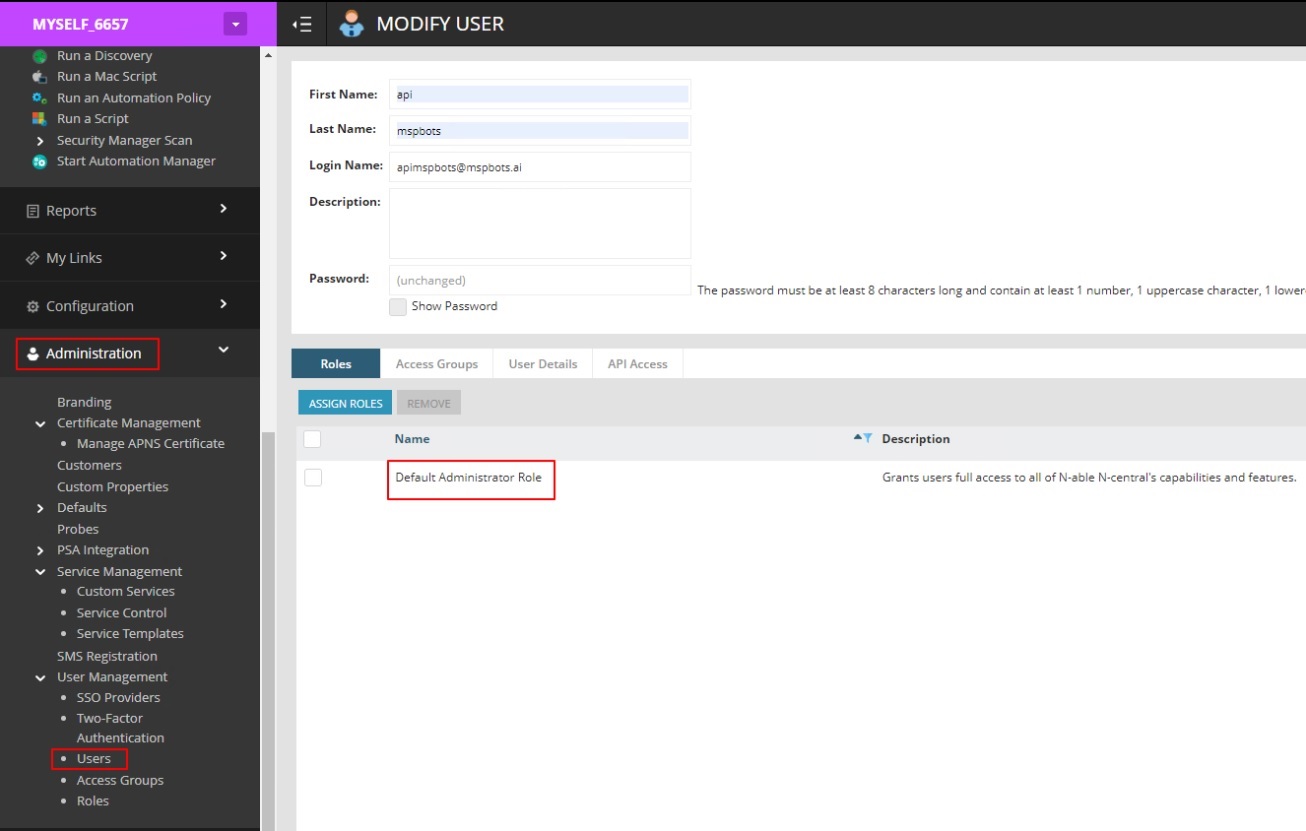
Task: Open Custom Services under Service Management
Action: coord(126,592)
